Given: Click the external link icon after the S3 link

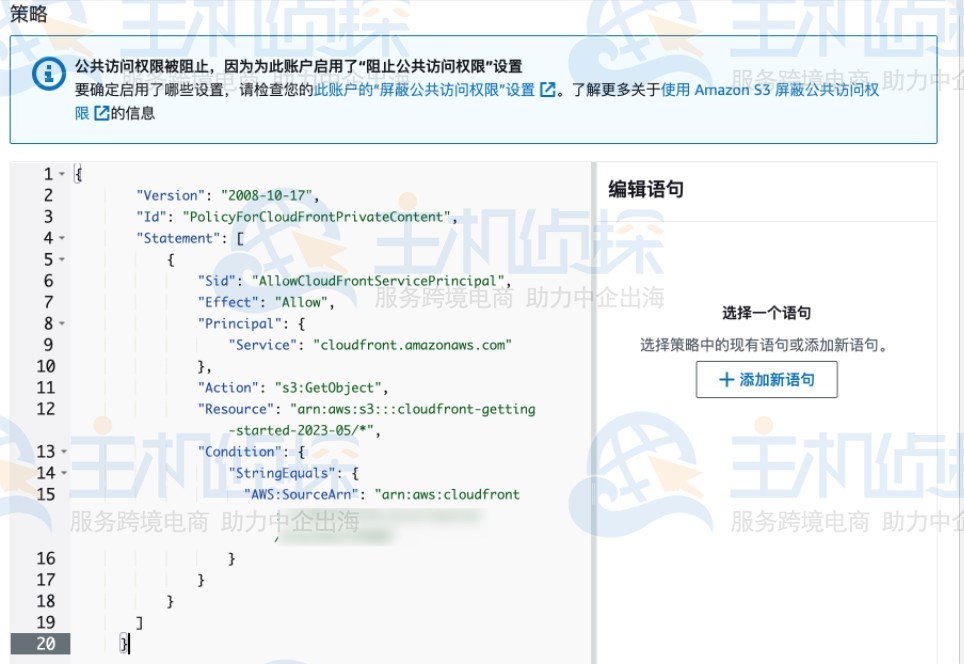Looking at the screenshot, I should [101, 113].
